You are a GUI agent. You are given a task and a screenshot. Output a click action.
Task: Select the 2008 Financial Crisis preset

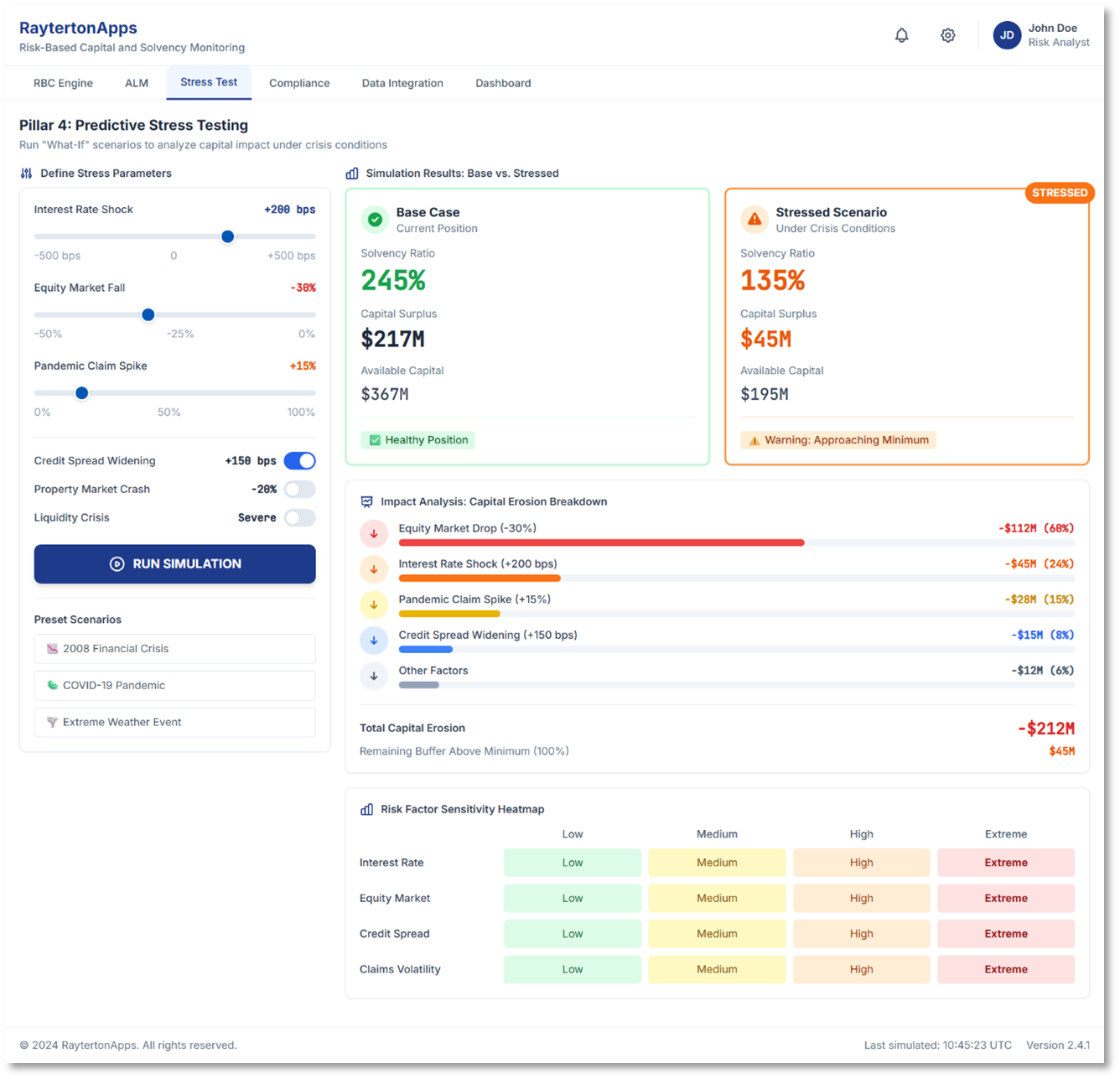(174, 648)
